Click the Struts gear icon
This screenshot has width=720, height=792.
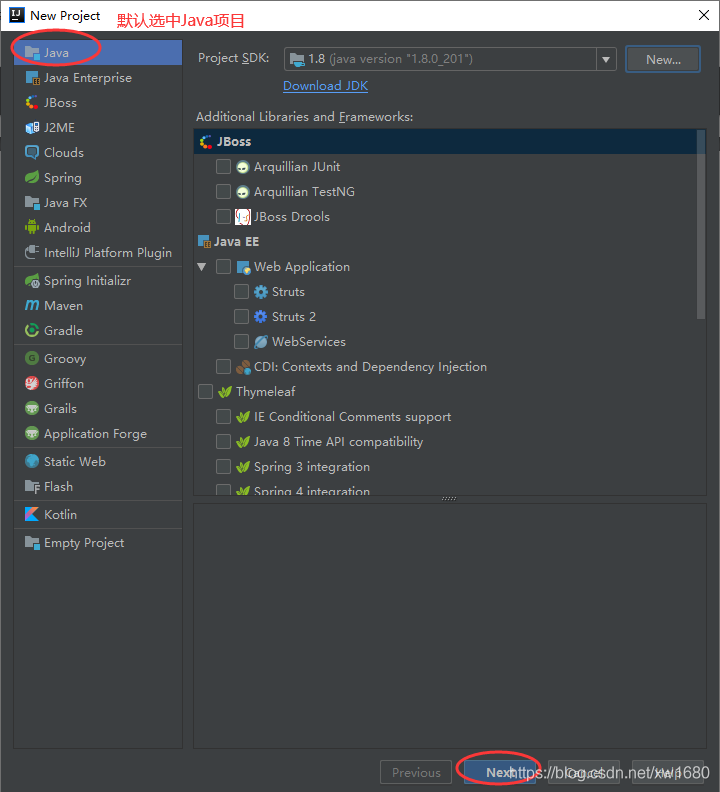[x=261, y=292]
